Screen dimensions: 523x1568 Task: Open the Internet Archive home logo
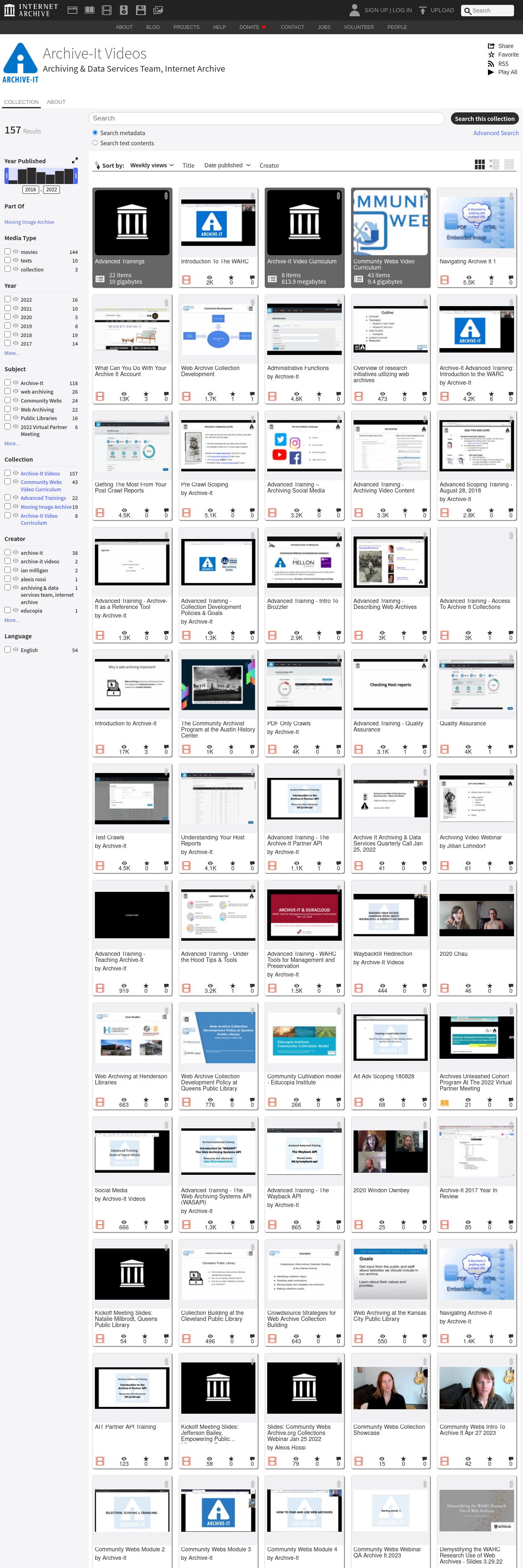point(31,10)
